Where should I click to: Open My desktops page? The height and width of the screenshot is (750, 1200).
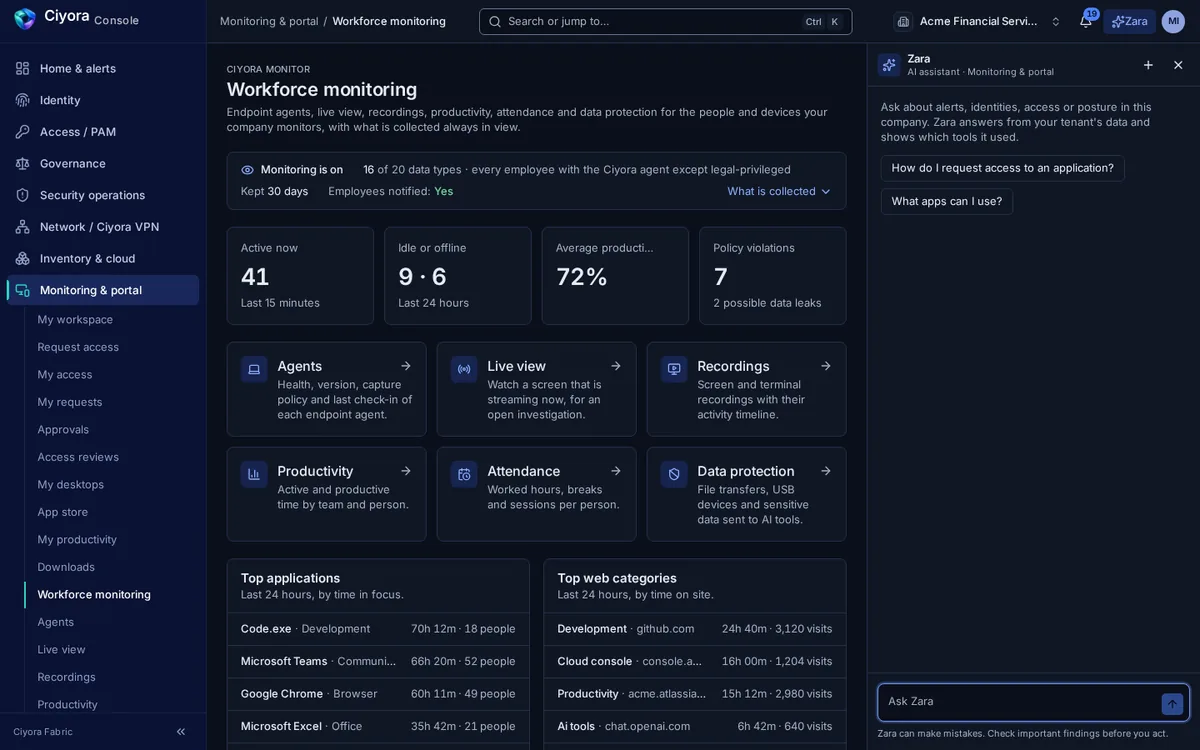click(111, 484)
